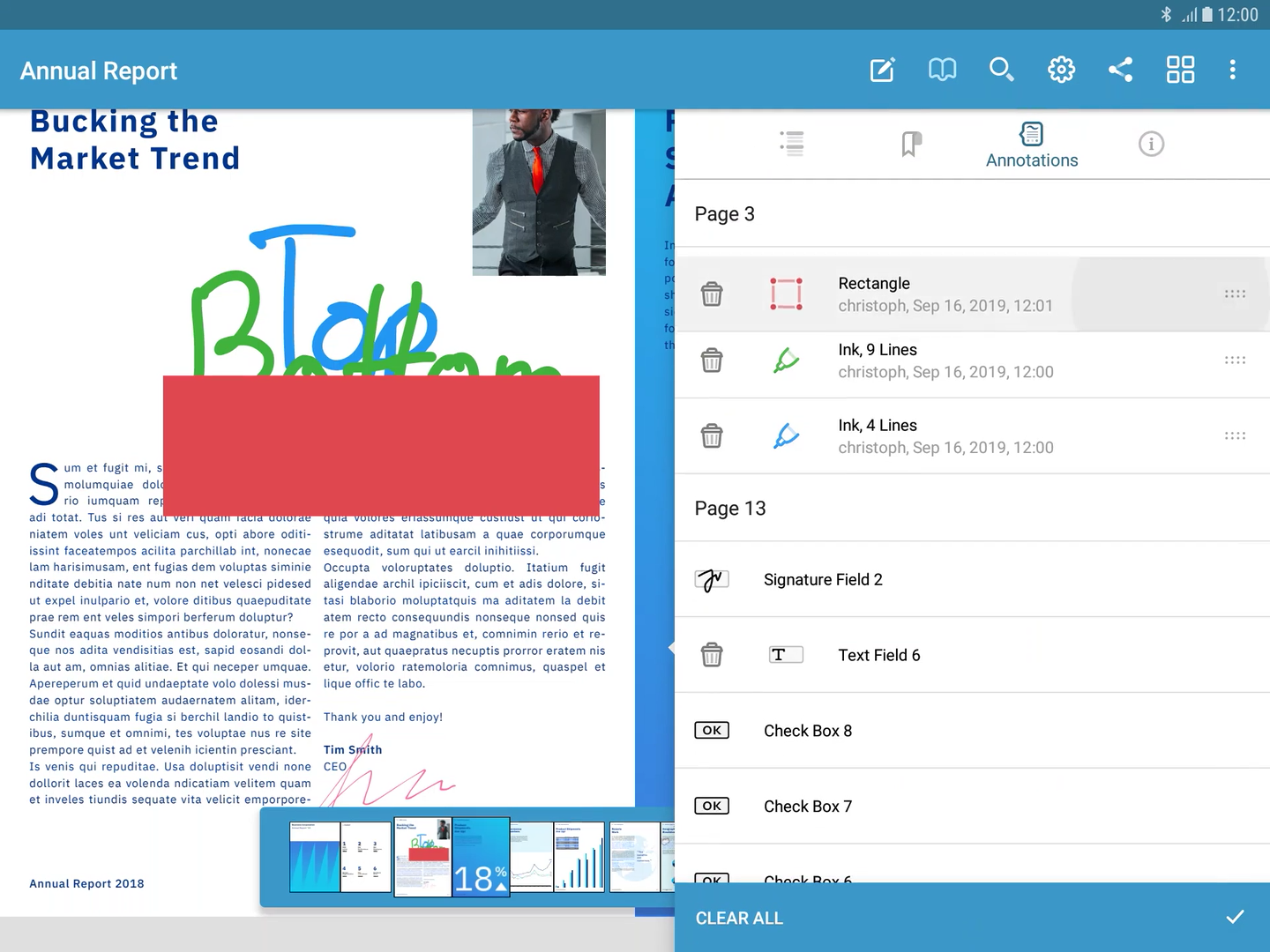Open the document info tab
1270x952 pixels.
(1151, 144)
